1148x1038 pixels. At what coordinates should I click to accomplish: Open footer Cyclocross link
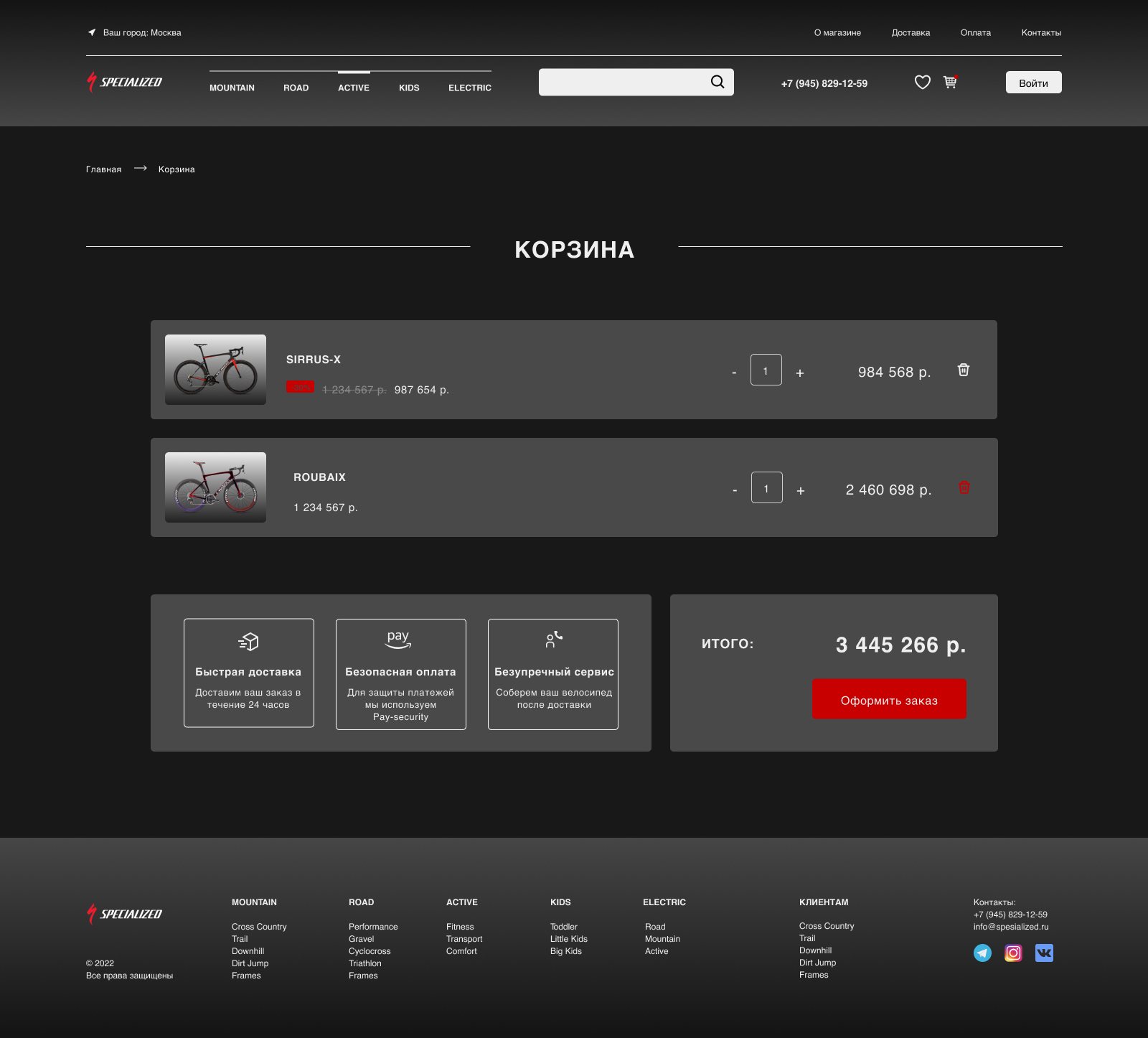tap(370, 951)
